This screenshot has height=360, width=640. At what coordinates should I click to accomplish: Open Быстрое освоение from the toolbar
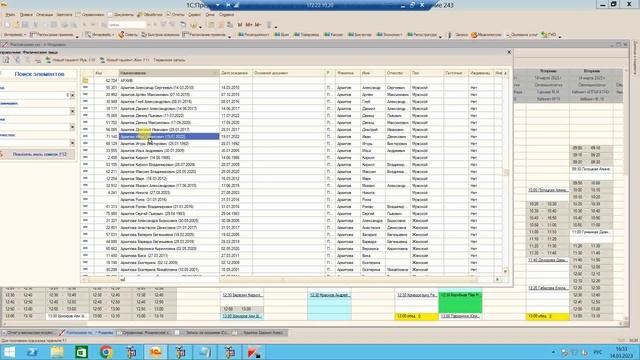[x=160, y=35]
